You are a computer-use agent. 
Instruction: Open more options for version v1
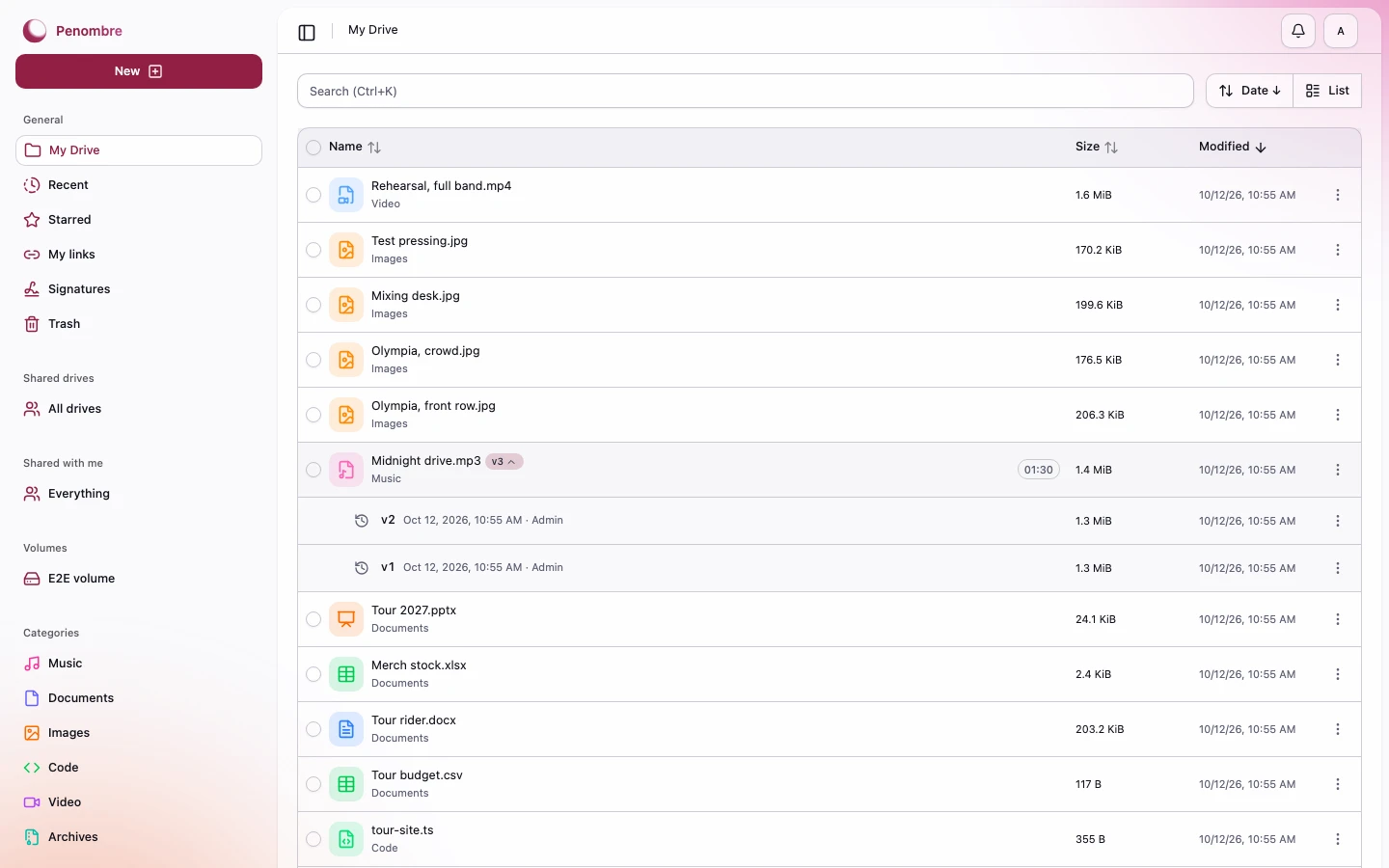[x=1338, y=568]
